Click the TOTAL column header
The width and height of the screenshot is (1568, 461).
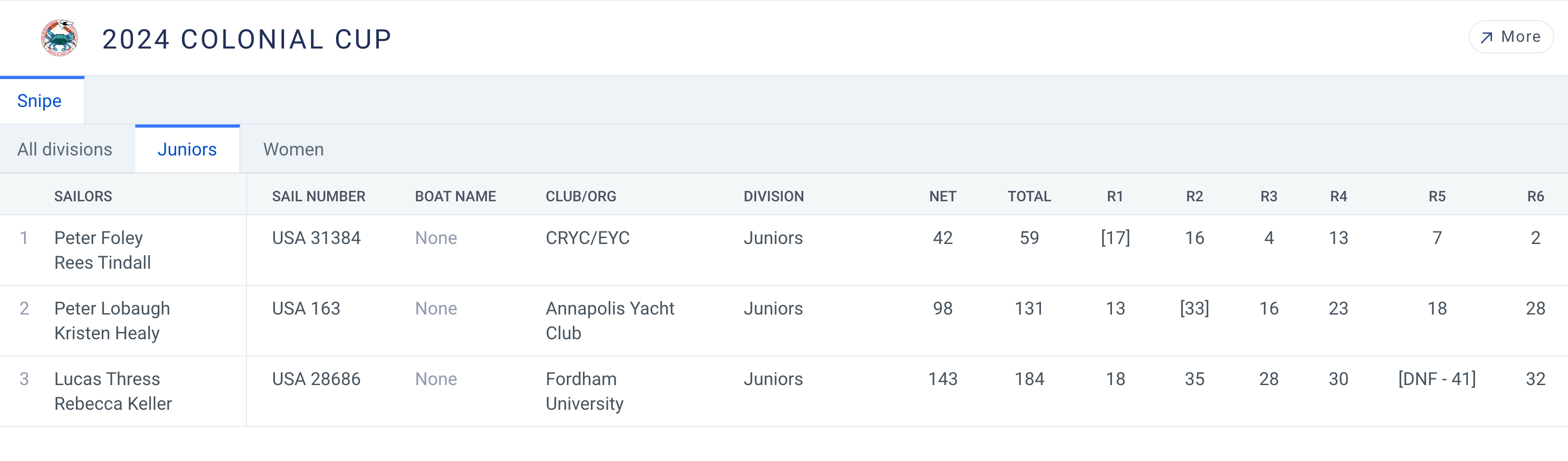(1029, 197)
